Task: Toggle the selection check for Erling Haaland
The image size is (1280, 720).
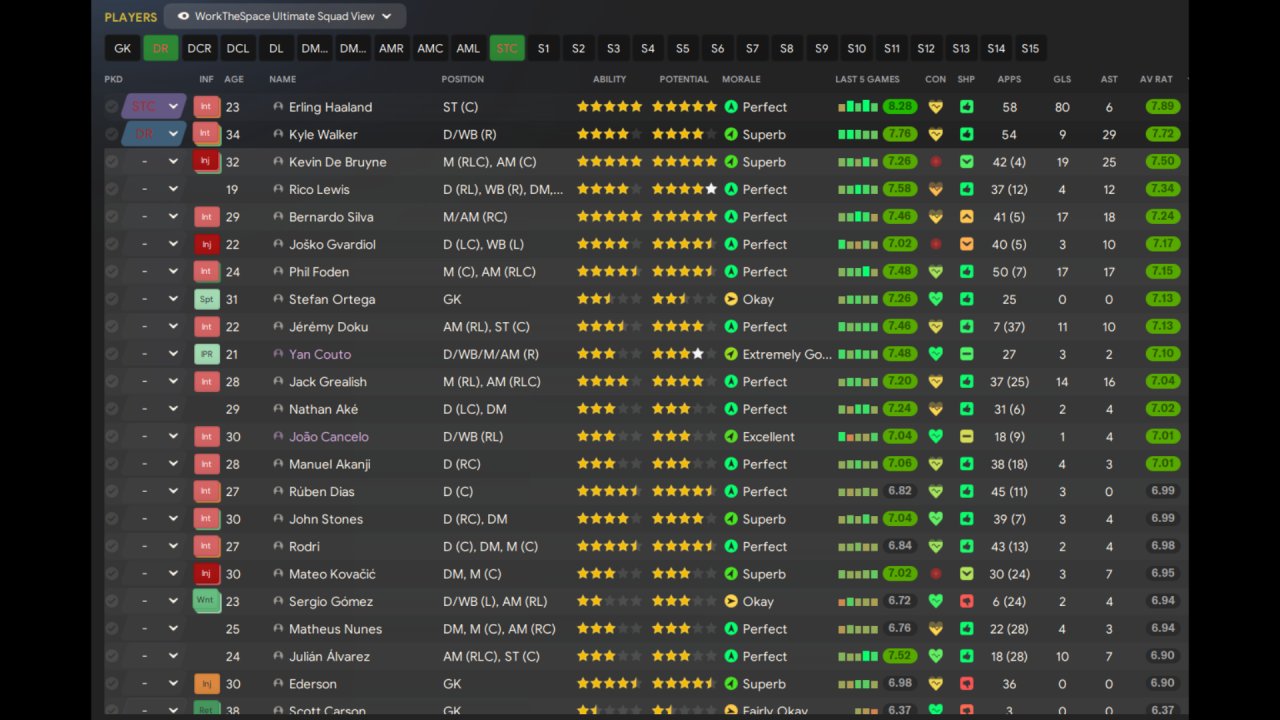Action: tap(112, 107)
